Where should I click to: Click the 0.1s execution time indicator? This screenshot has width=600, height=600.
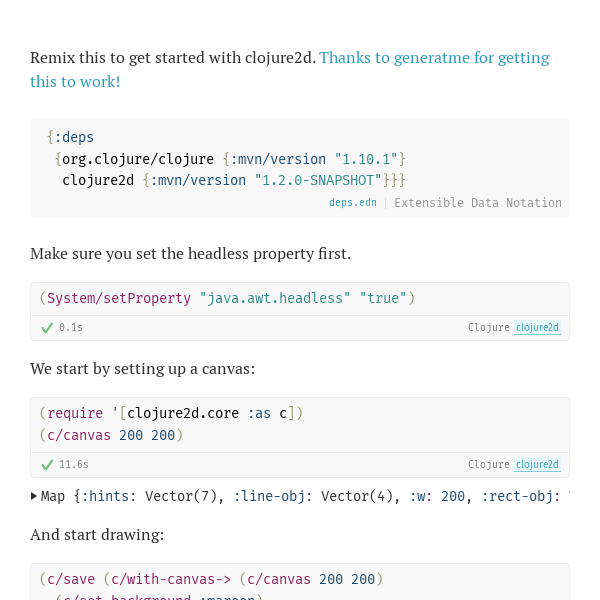point(71,328)
